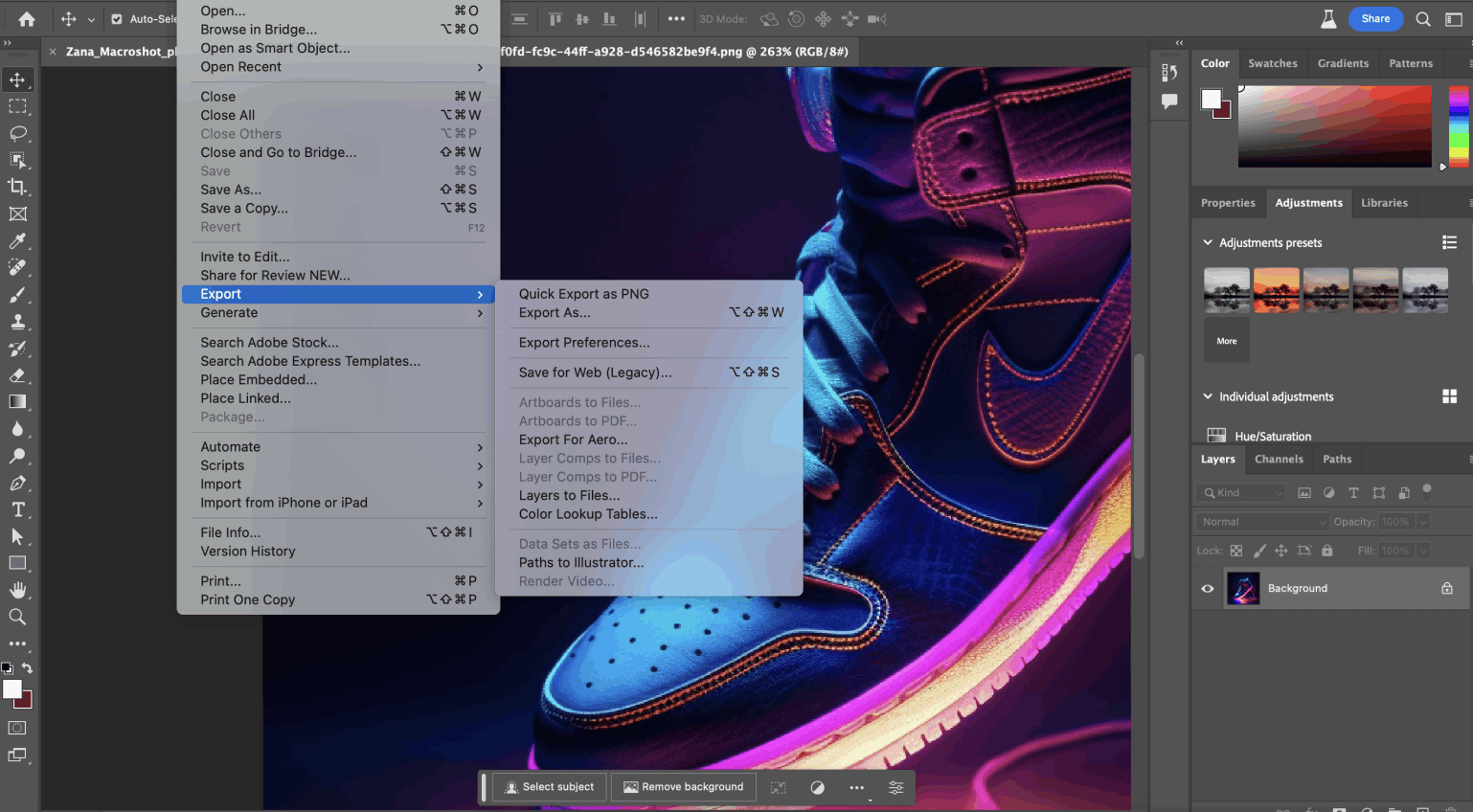Select the Rectangular Marquee tool
This screenshot has width=1473, height=812.
pyautogui.click(x=18, y=106)
